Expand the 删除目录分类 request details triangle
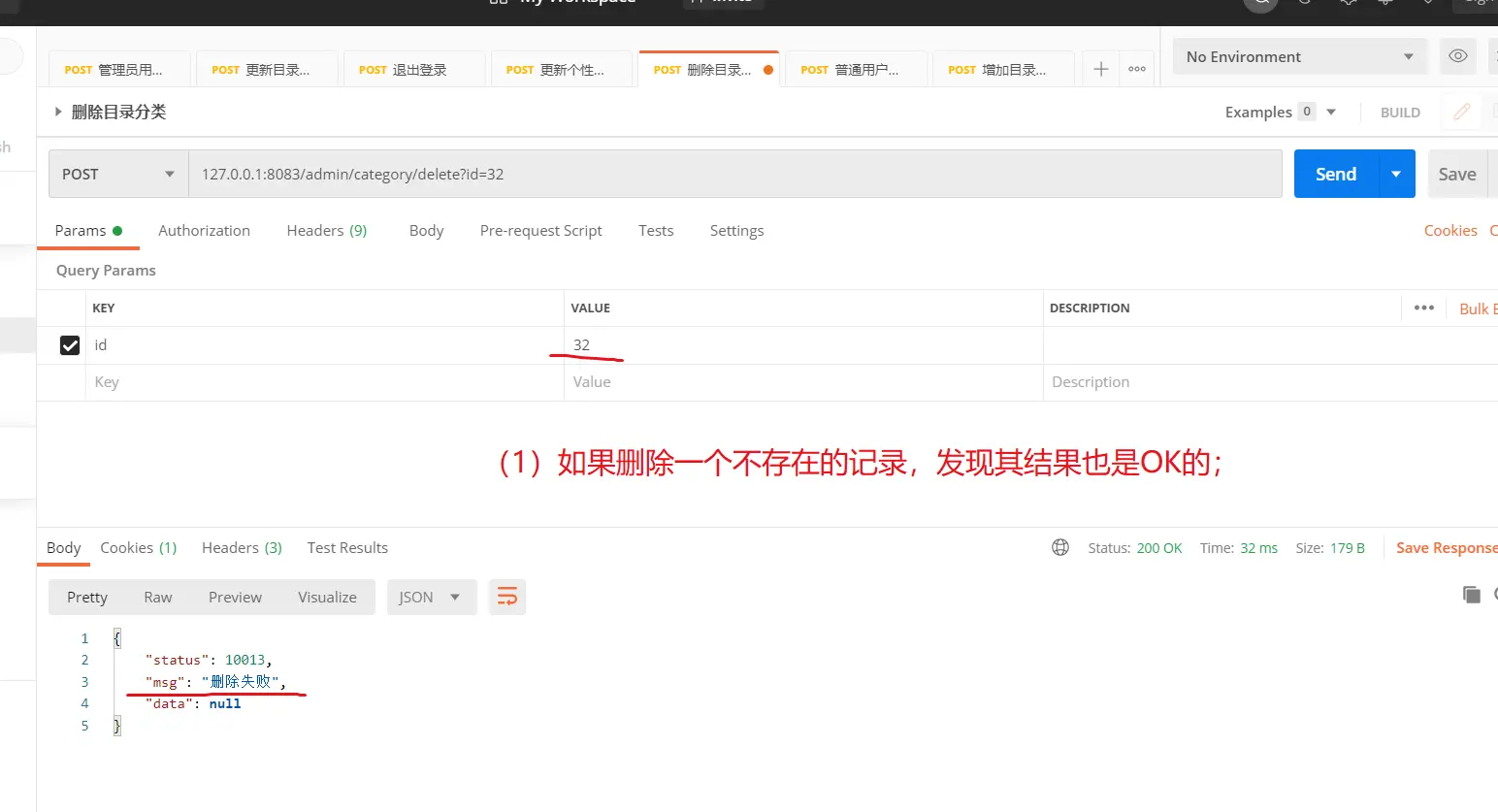 (x=58, y=112)
